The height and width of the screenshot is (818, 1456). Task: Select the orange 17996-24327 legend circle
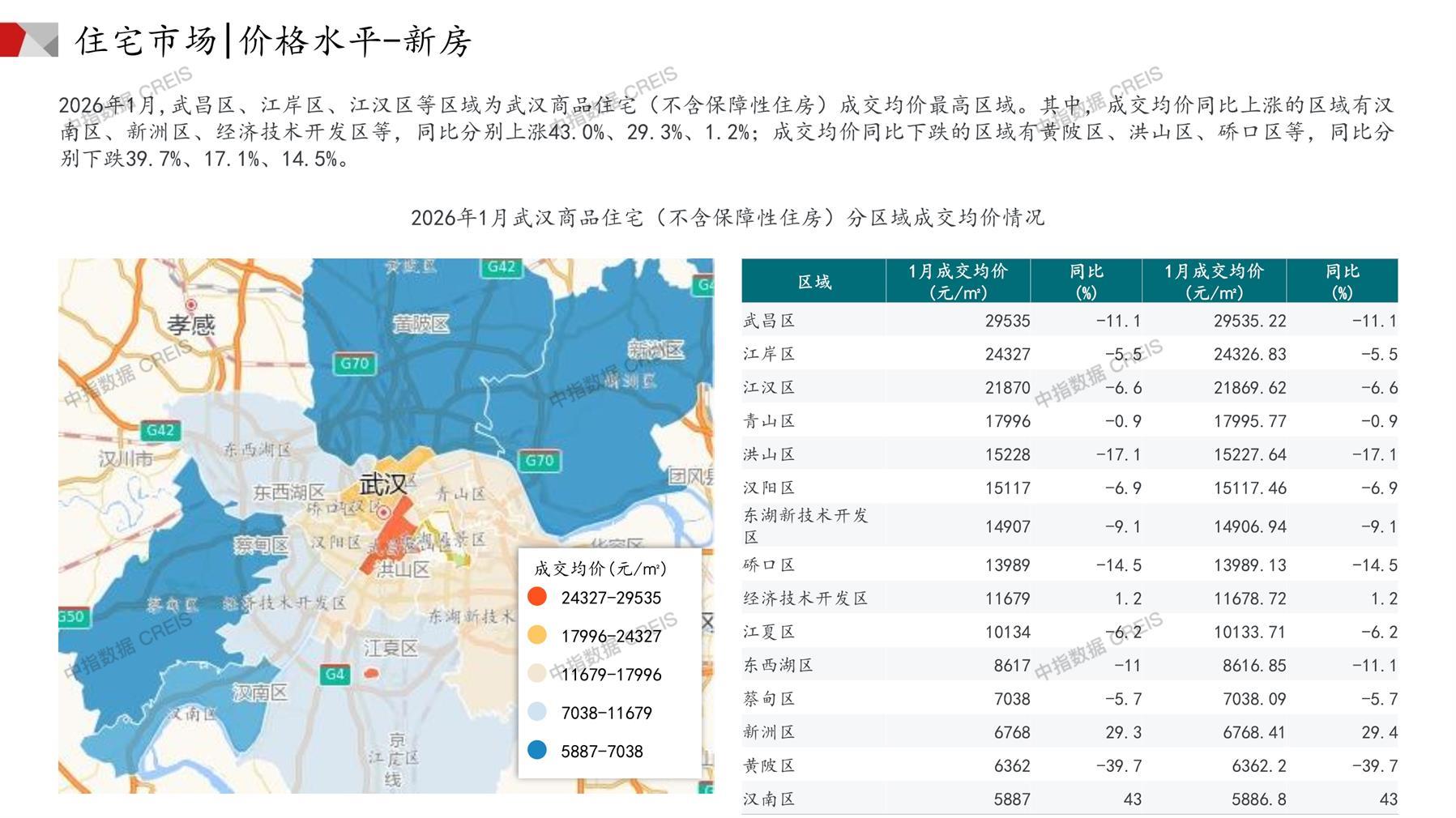tap(536, 636)
